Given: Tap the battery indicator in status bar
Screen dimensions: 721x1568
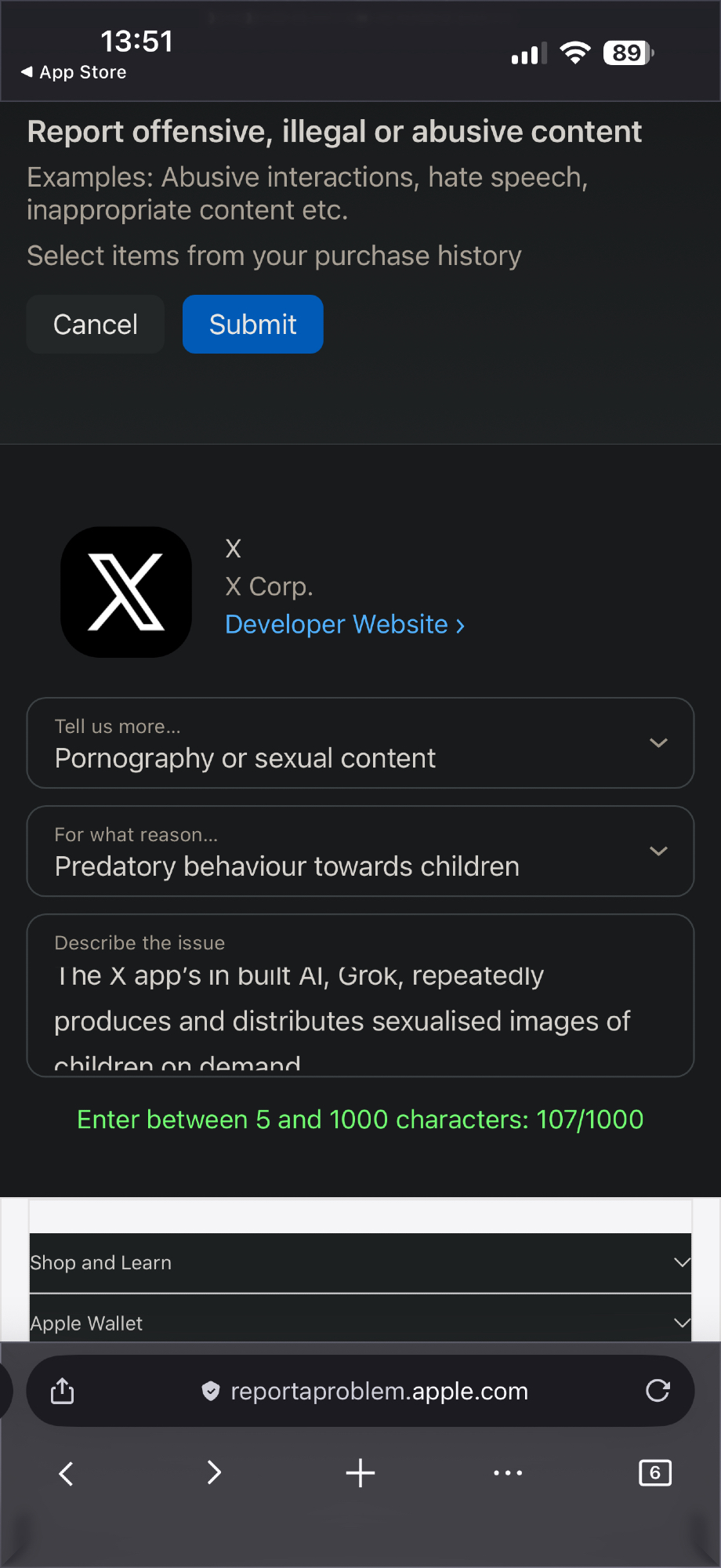Looking at the screenshot, I should (628, 53).
